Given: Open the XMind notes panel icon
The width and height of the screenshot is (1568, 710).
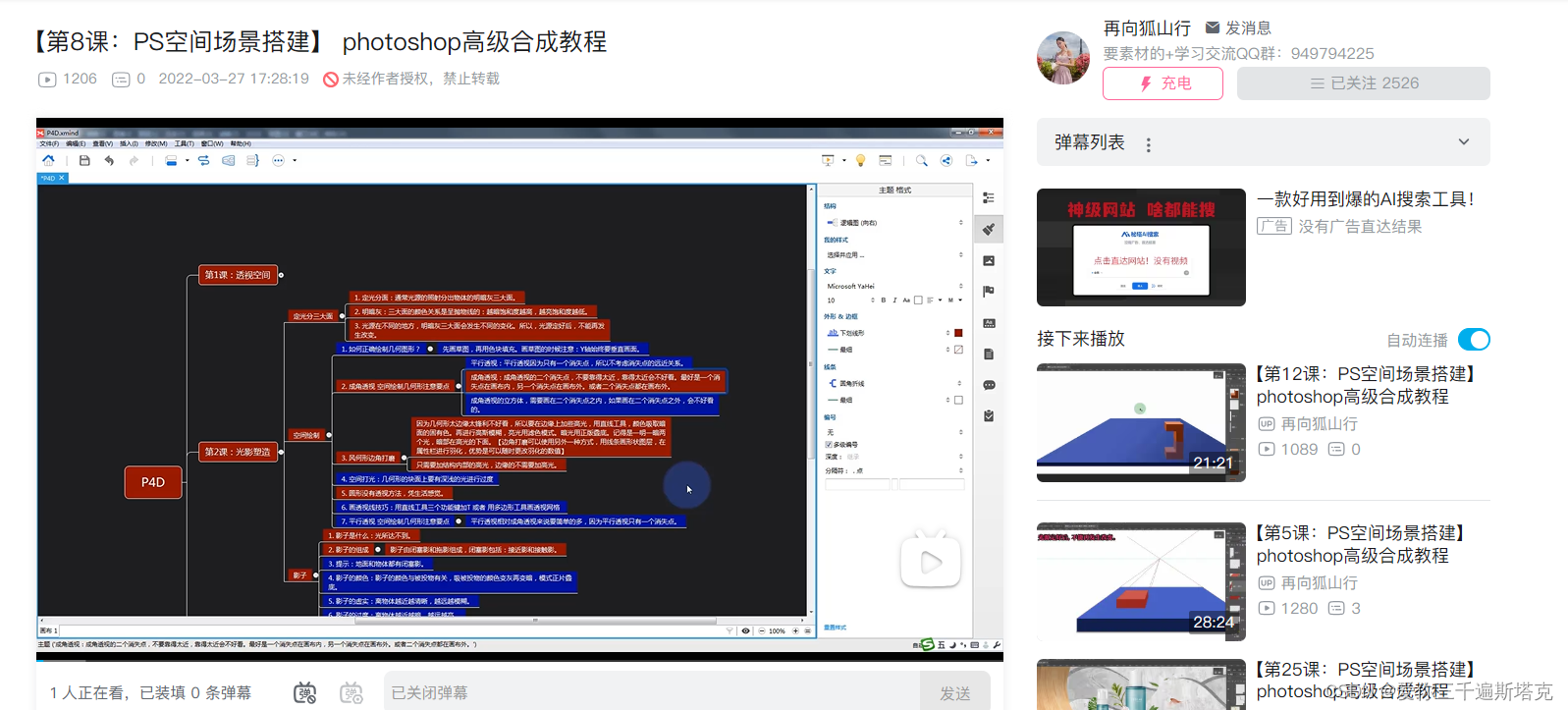Looking at the screenshot, I should pyautogui.click(x=989, y=354).
